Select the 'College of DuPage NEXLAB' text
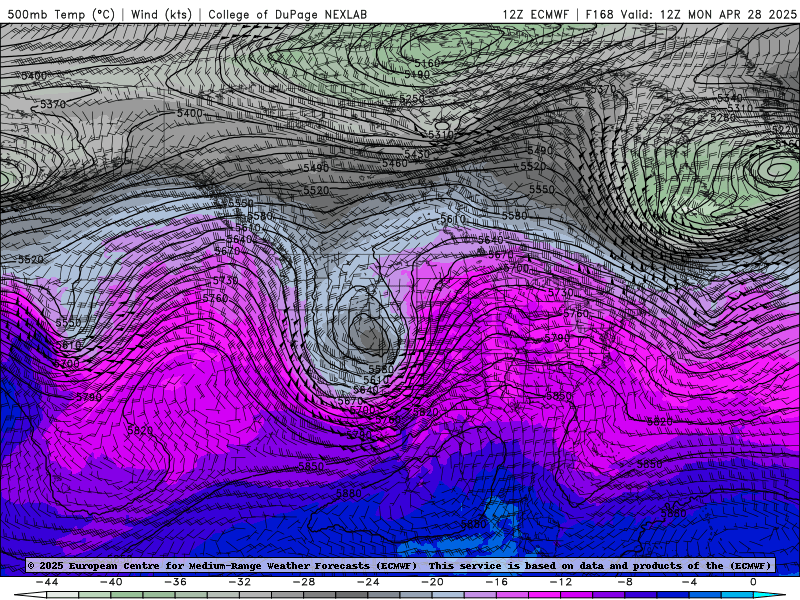 click(287, 14)
